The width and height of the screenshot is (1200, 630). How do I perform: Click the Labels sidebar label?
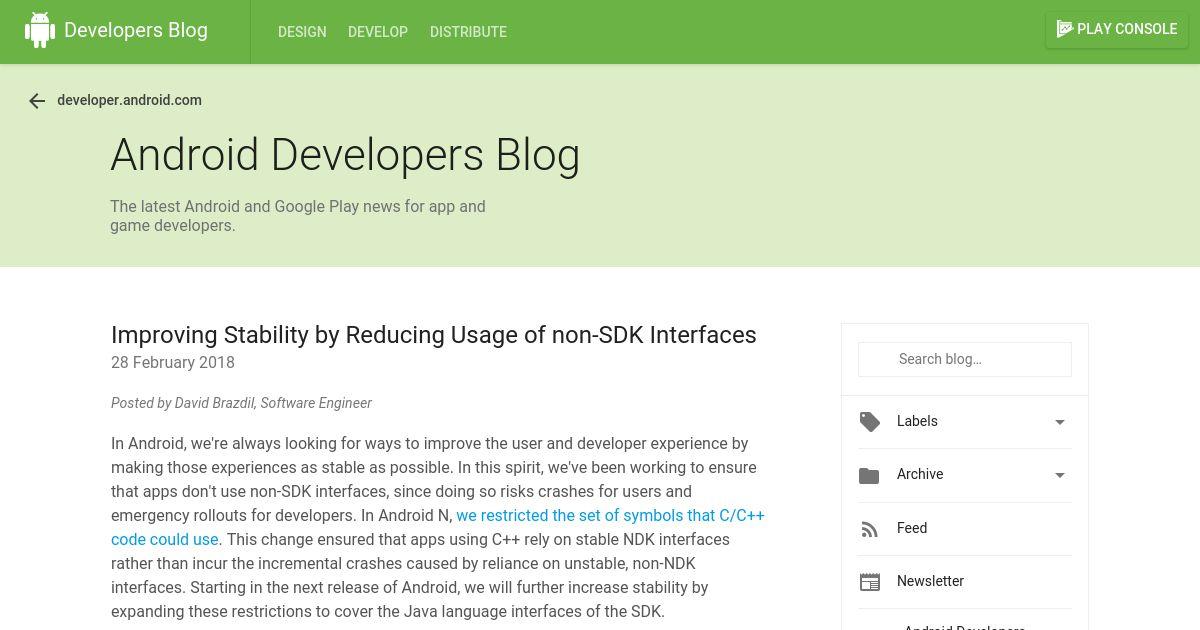(x=917, y=421)
